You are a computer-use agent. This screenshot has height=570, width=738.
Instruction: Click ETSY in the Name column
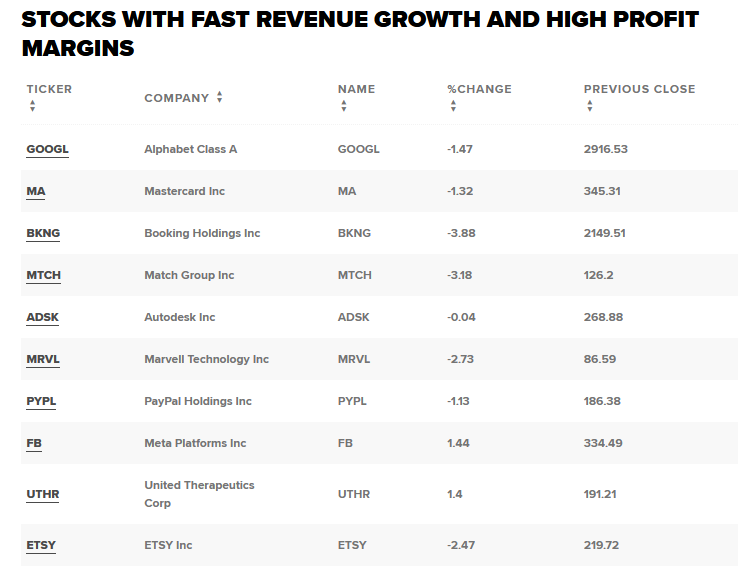coord(352,545)
